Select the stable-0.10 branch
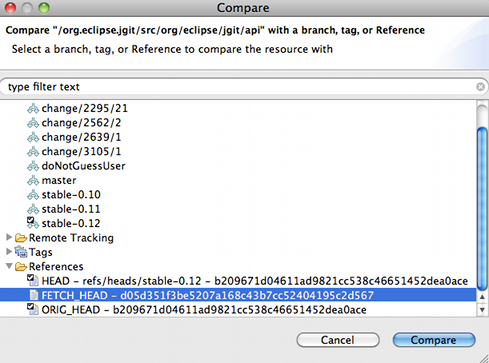 71,195
